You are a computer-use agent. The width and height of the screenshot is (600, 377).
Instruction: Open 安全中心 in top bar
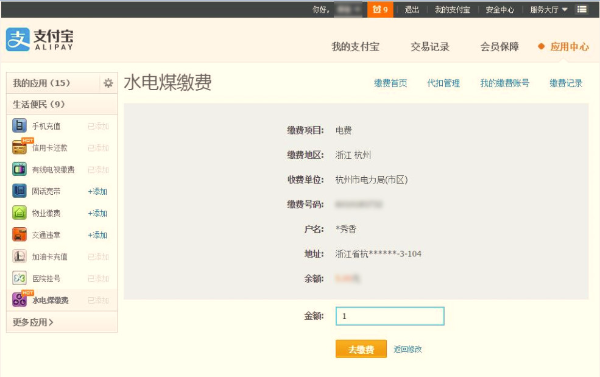click(500, 10)
